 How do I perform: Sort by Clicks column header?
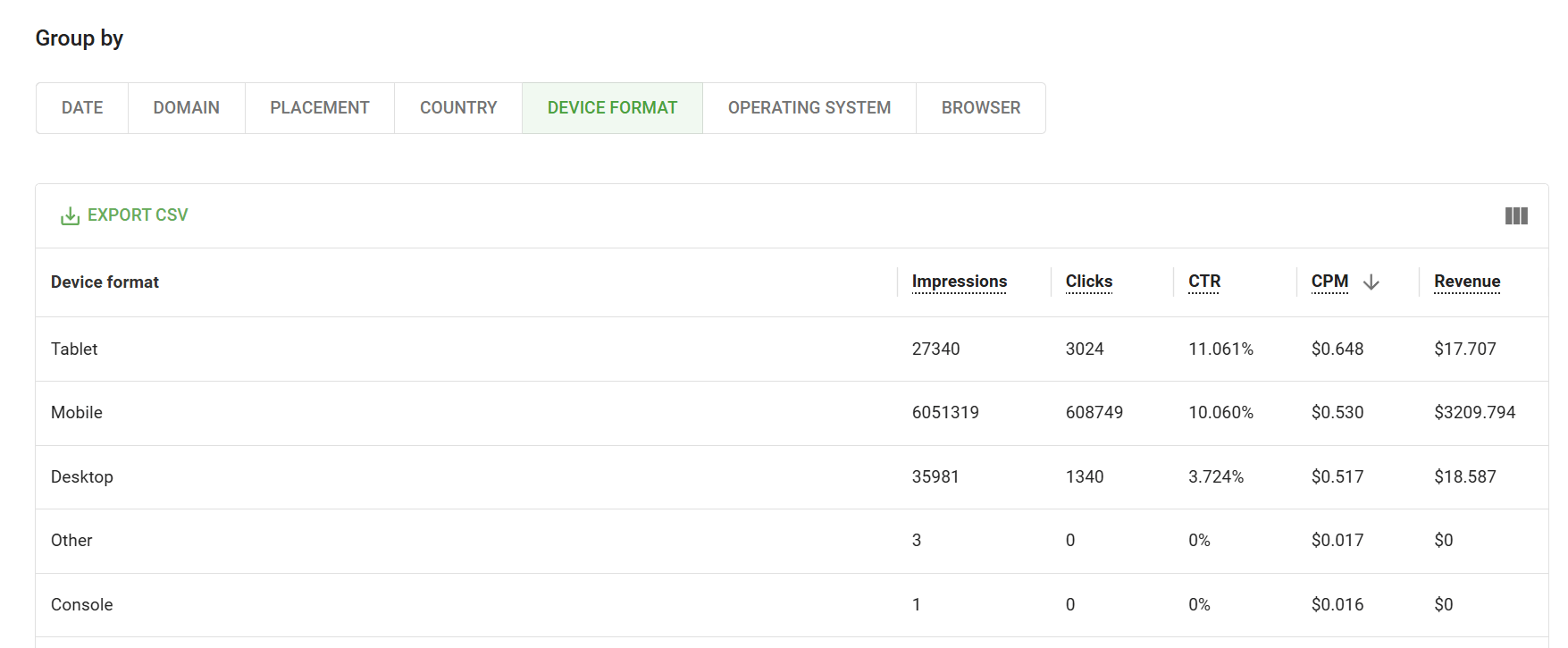pos(1089,282)
